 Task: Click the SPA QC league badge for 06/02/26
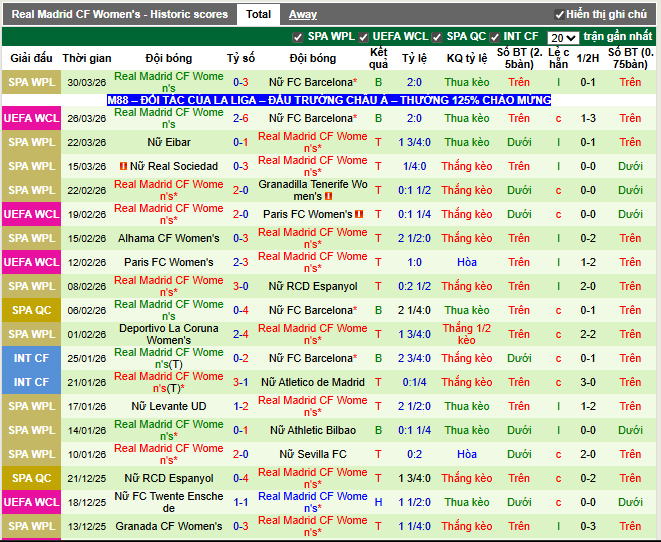[x=32, y=310]
